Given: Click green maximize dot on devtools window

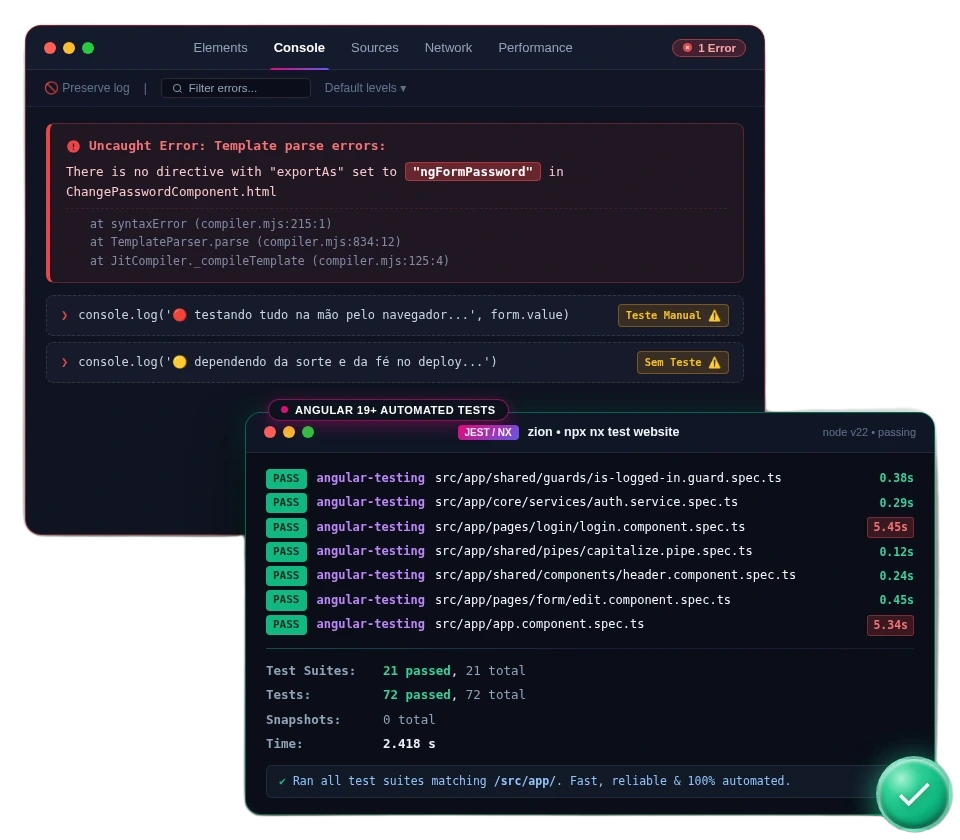Looking at the screenshot, I should tap(88, 48).
